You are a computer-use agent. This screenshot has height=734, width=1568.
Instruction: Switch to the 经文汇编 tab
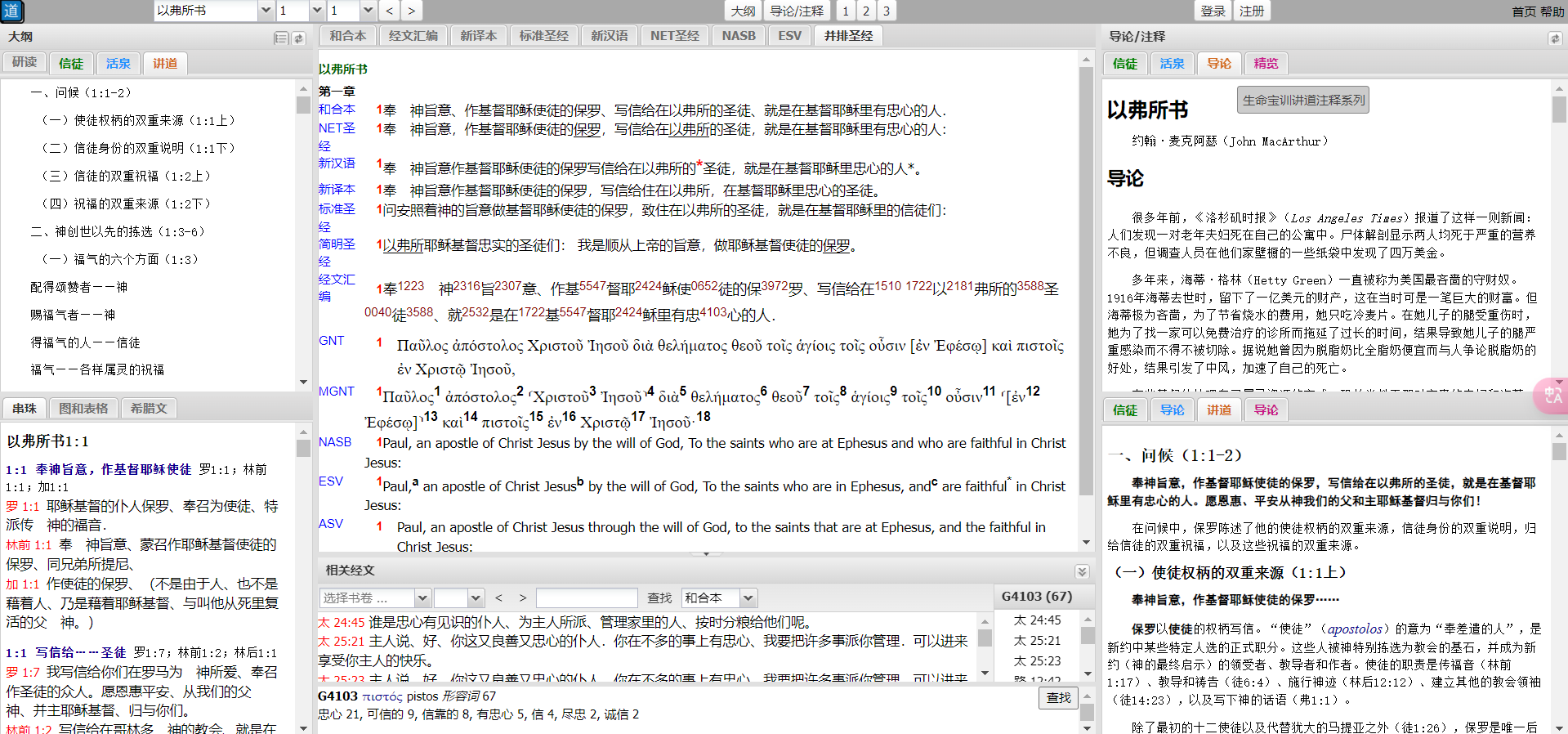pyautogui.click(x=413, y=36)
